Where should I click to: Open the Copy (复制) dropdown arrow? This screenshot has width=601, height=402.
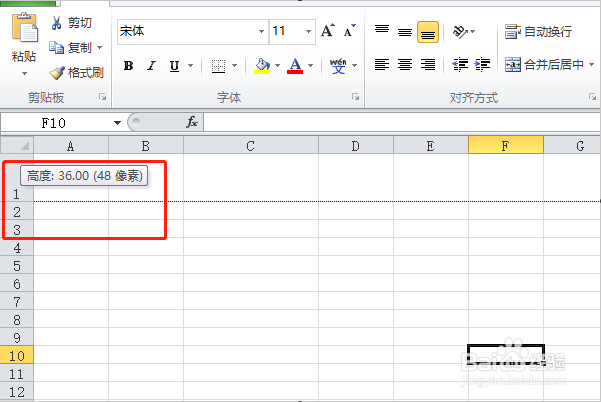click(100, 48)
